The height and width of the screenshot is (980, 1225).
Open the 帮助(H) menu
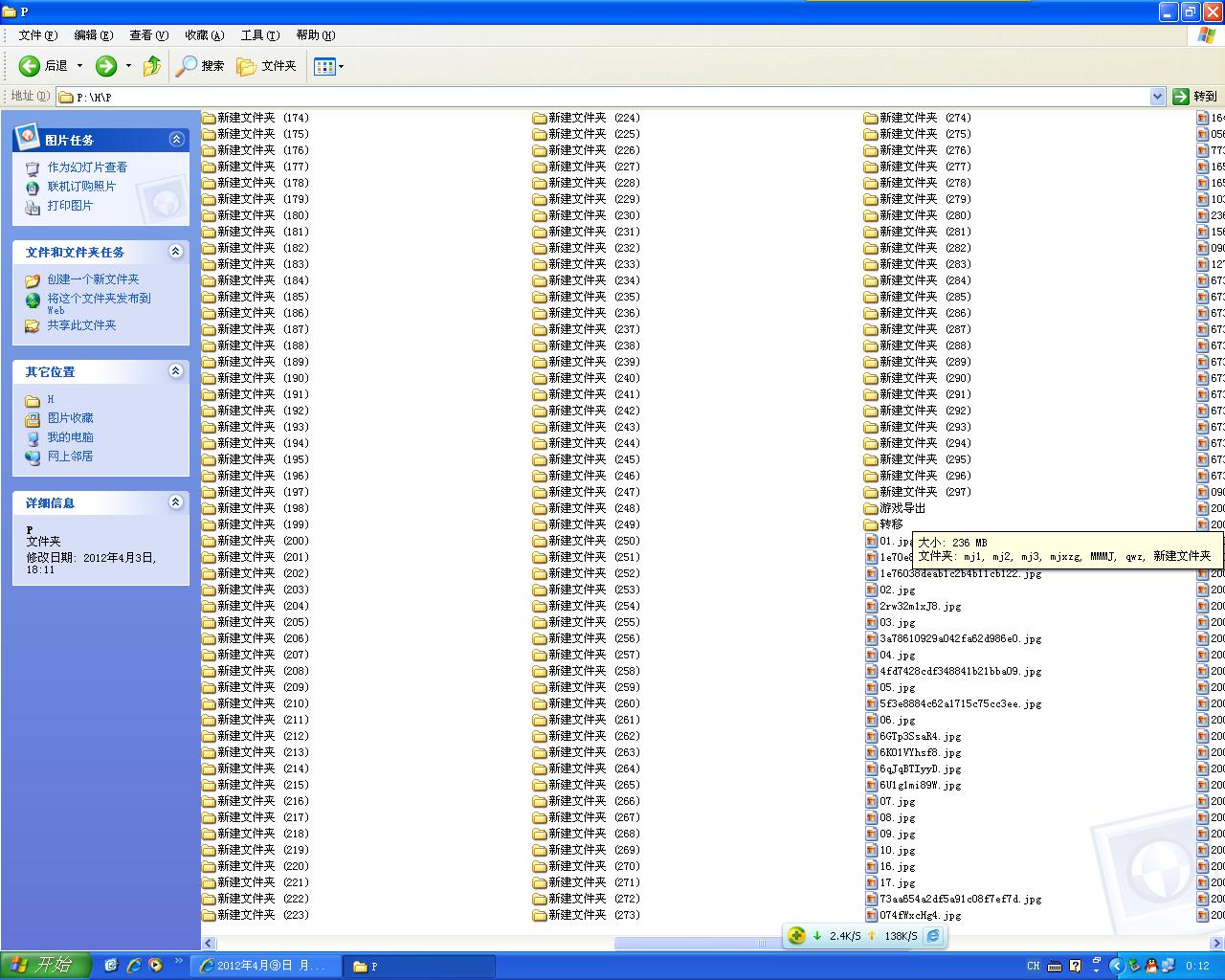click(316, 35)
